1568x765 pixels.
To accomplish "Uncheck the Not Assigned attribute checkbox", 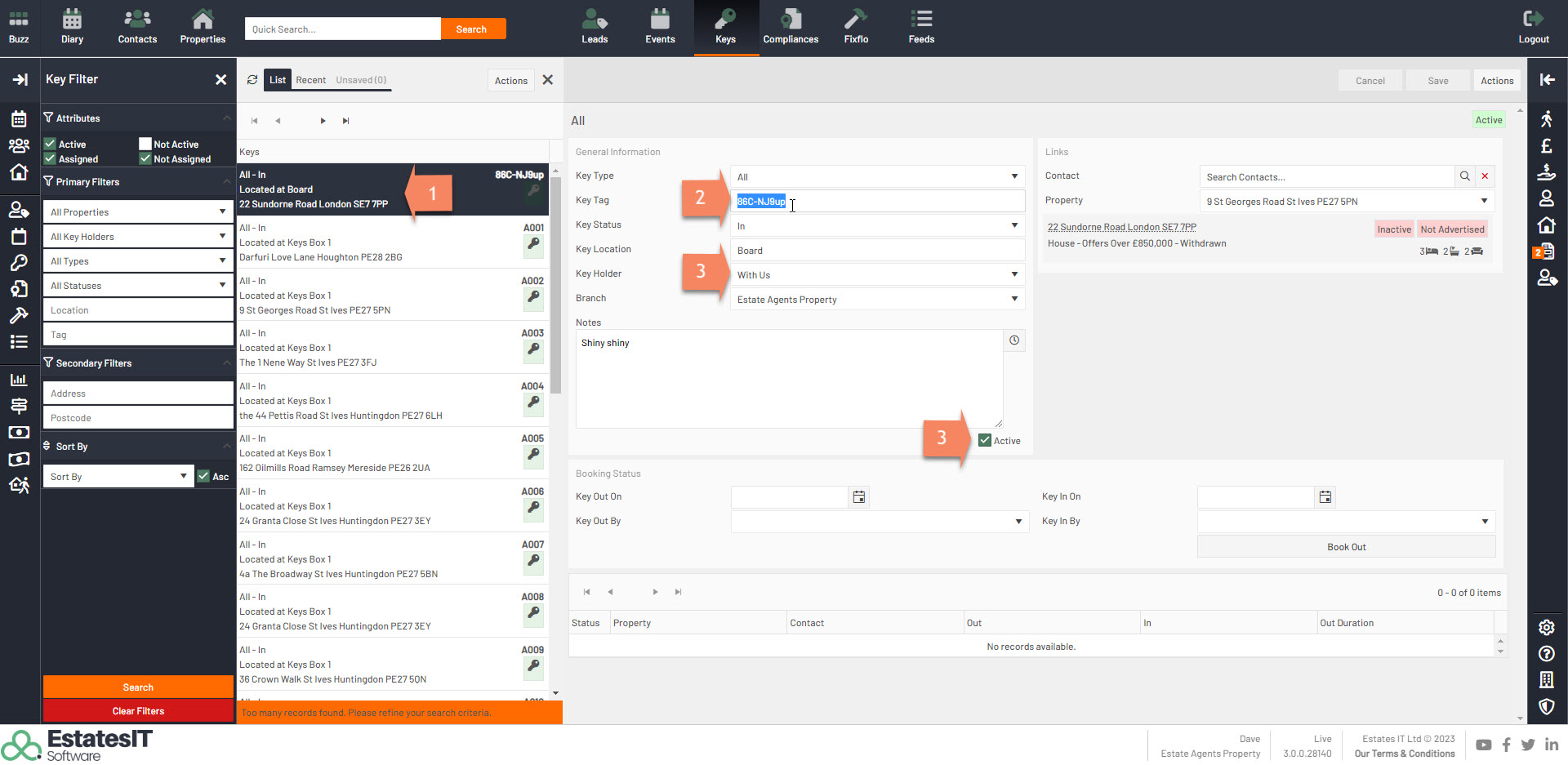I will pyautogui.click(x=145, y=158).
